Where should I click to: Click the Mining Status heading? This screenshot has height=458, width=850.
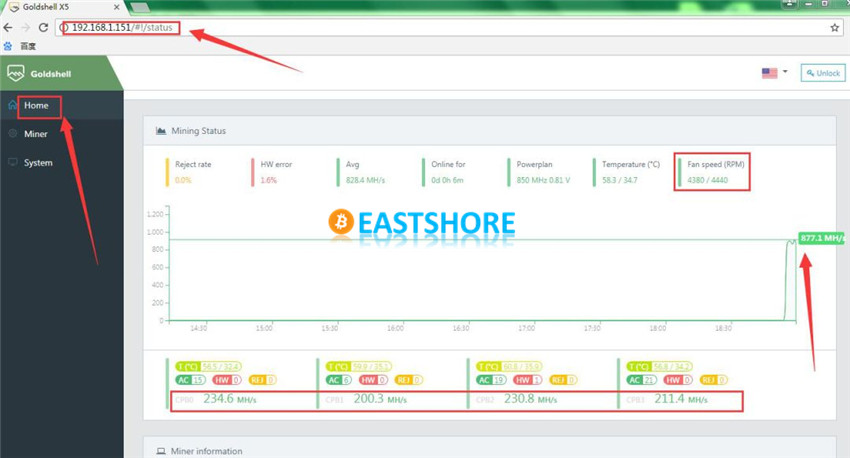pyautogui.click(x=198, y=131)
